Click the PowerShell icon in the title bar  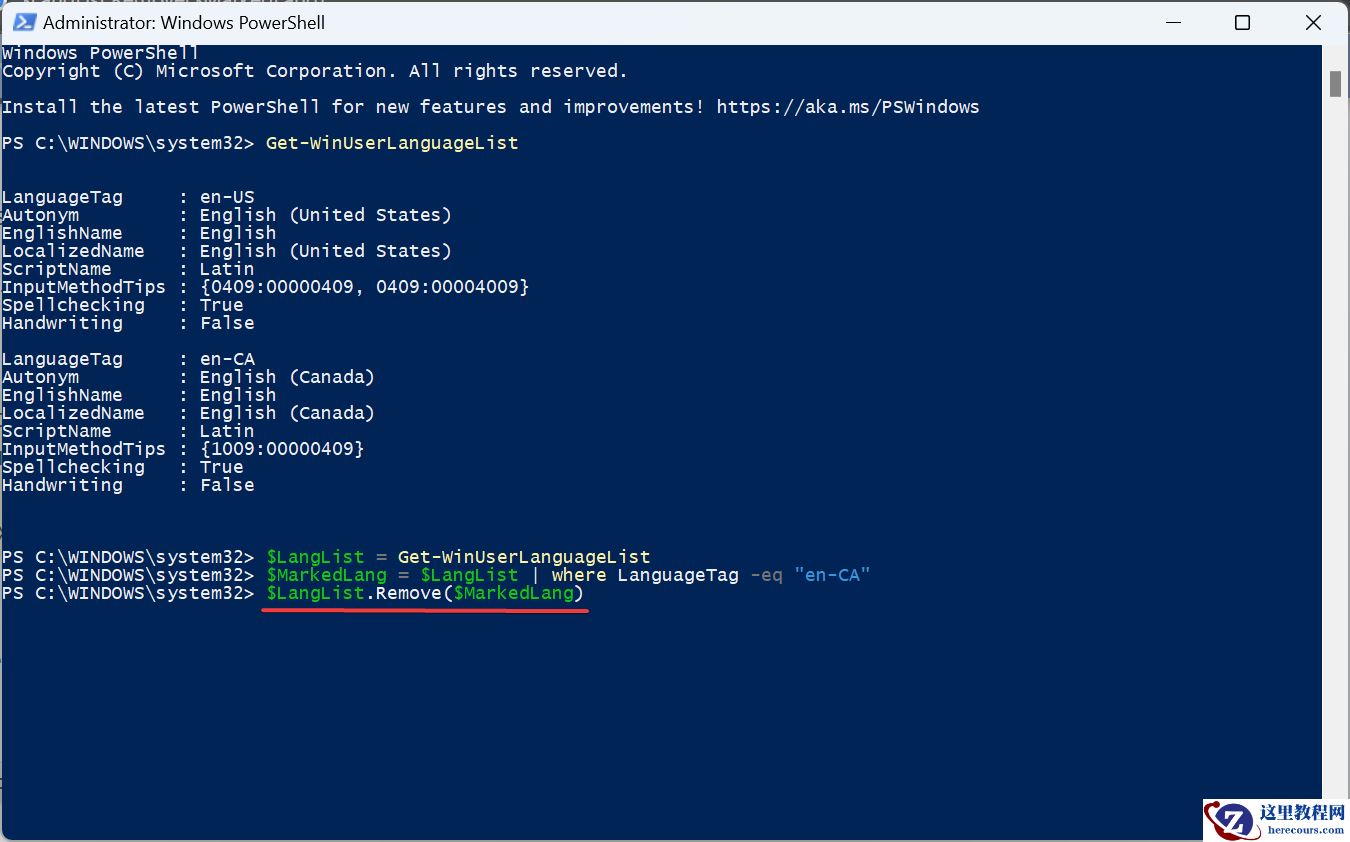(x=20, y=22)
